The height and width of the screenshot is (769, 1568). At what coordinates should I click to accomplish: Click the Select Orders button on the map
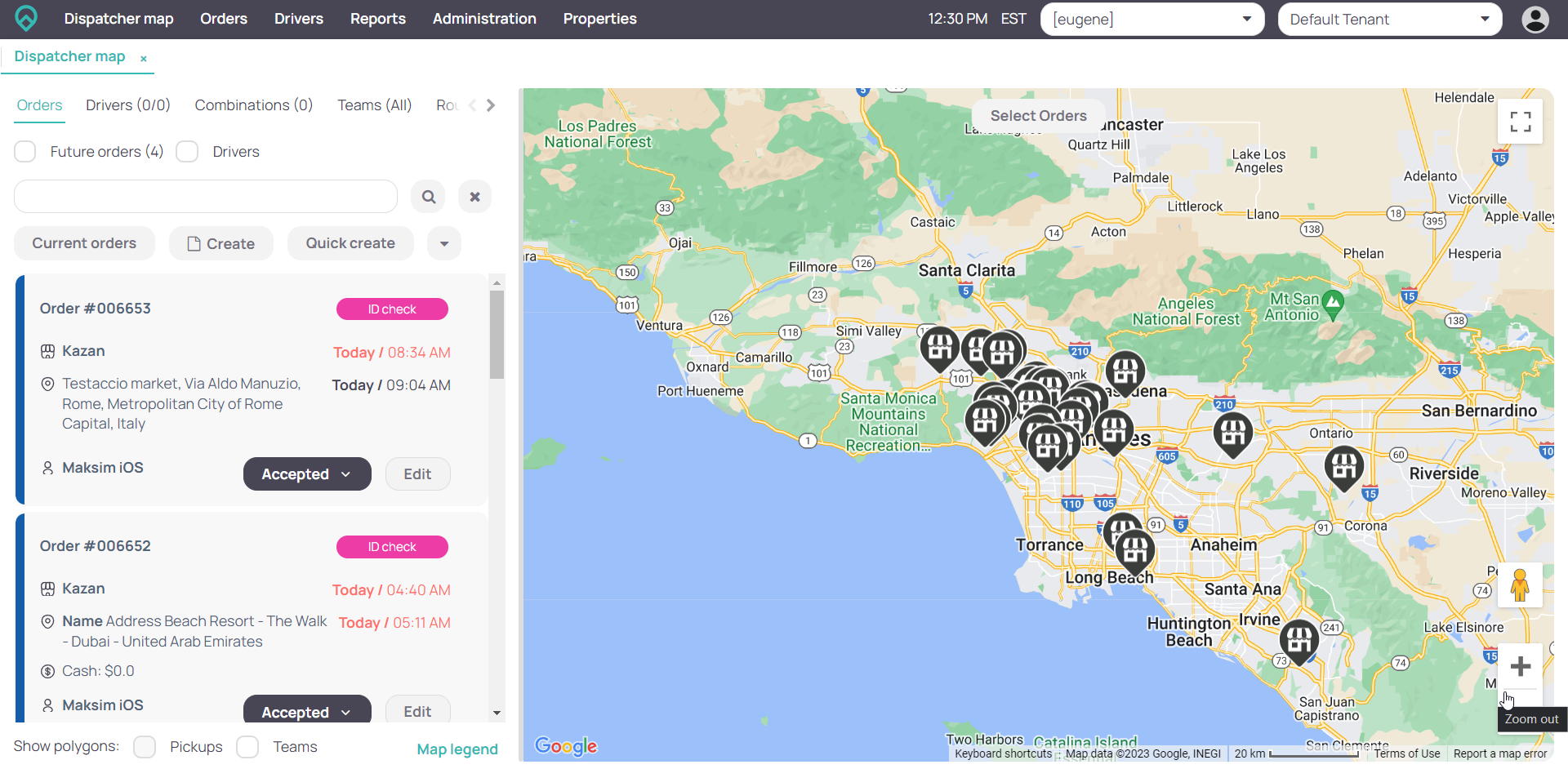pos(1037,115)
